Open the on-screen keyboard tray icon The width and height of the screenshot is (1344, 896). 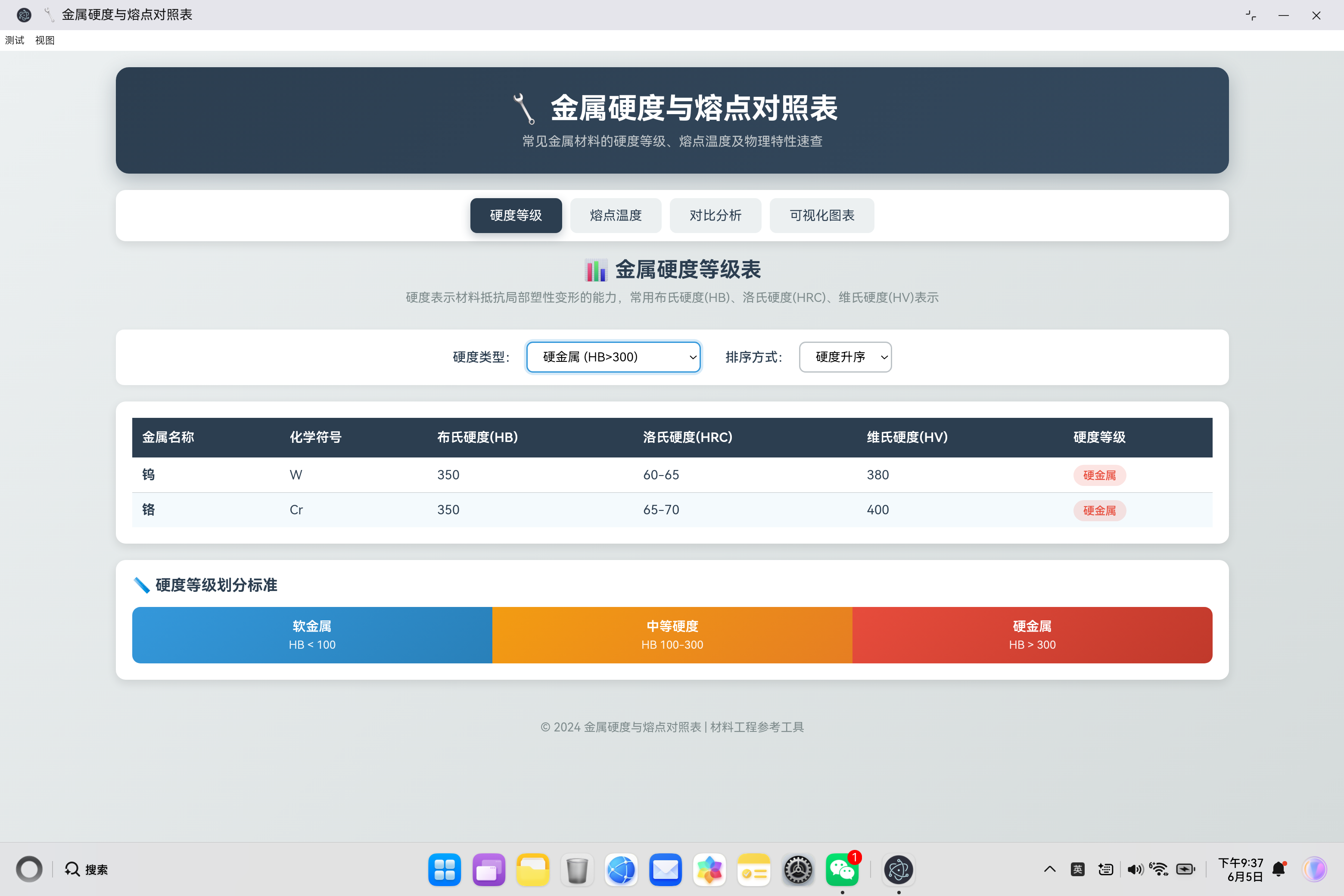click(1106, 869)
